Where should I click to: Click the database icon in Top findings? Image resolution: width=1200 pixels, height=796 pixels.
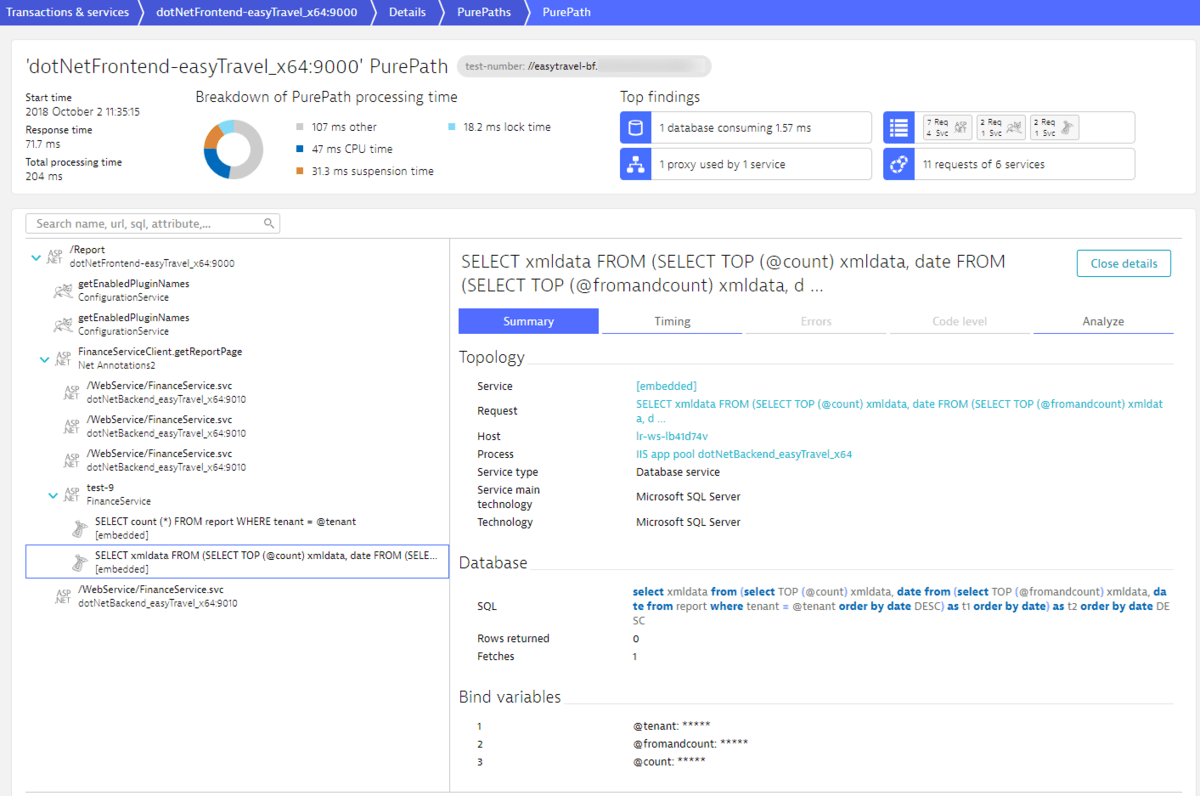pos(635,128)
